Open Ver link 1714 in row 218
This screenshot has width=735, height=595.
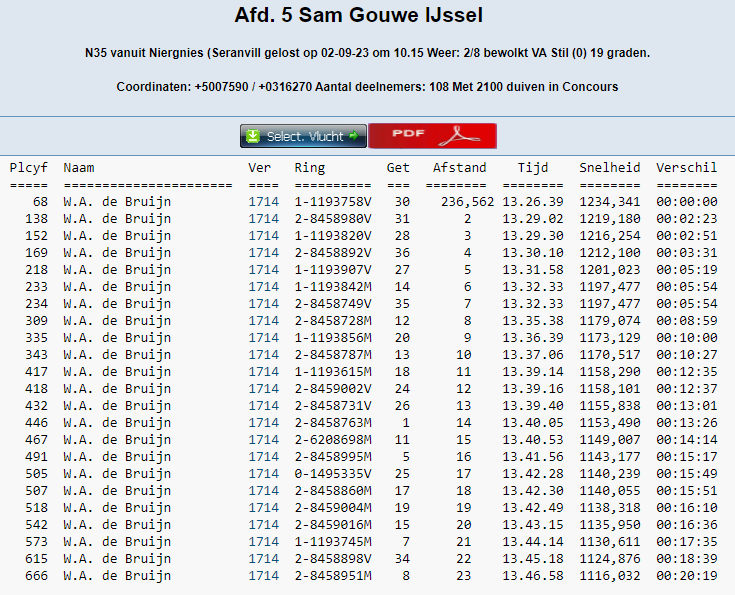click(263, 270)
